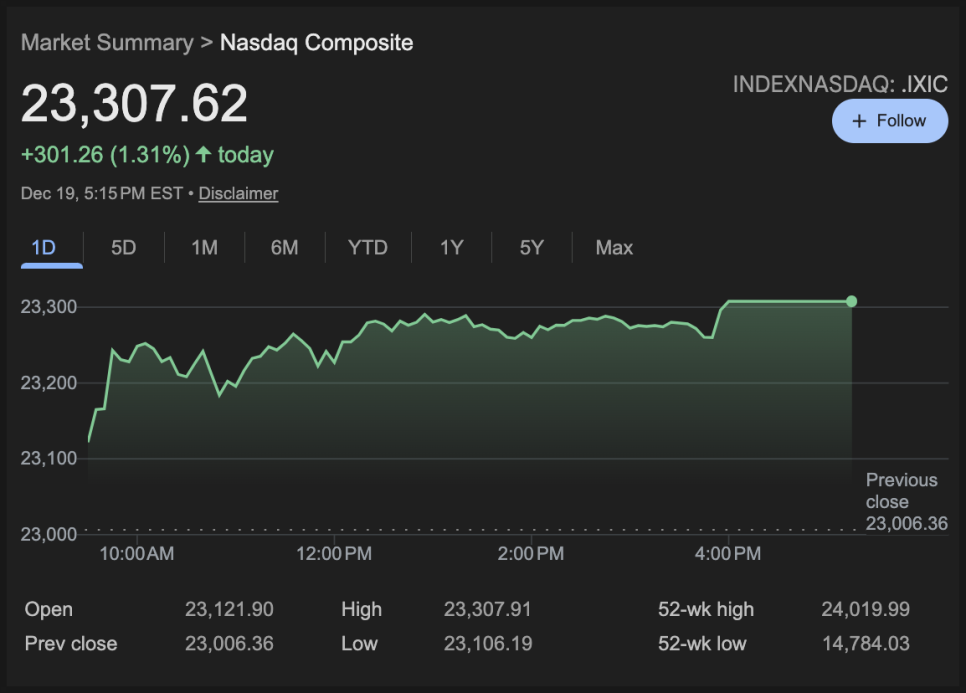The image size is (966, 693).
Task: Click the INDEXNASDAQ: .IXIC ticker label
Action: 840,84
